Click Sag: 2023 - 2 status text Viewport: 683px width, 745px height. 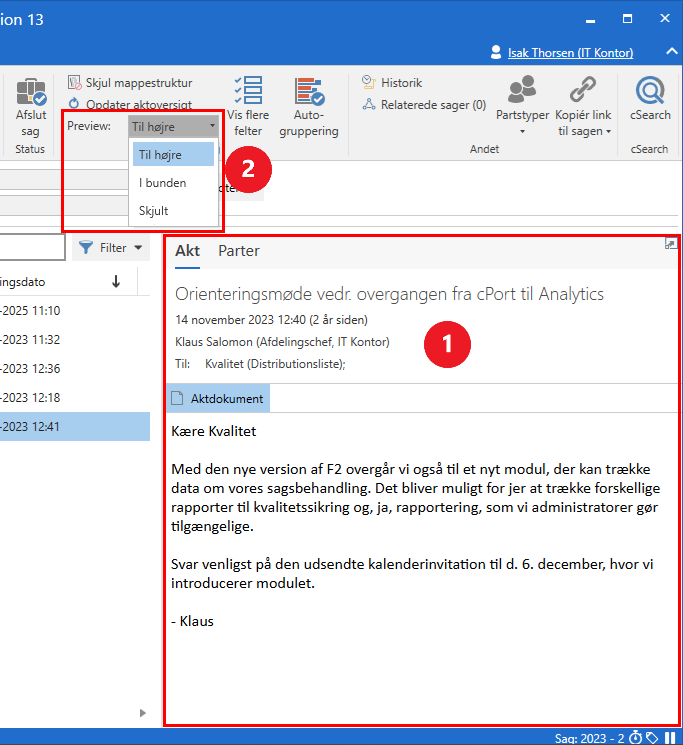pos(589,738)
